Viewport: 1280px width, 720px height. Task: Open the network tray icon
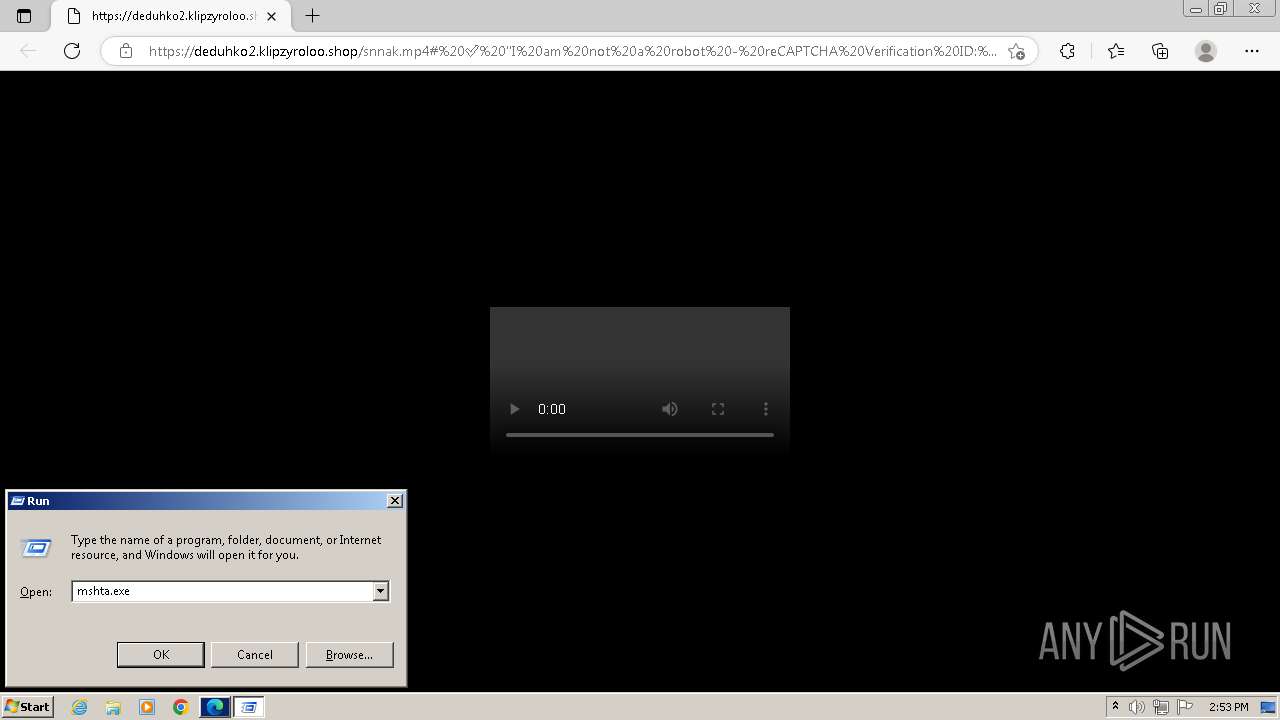(x=1160, y=707)
